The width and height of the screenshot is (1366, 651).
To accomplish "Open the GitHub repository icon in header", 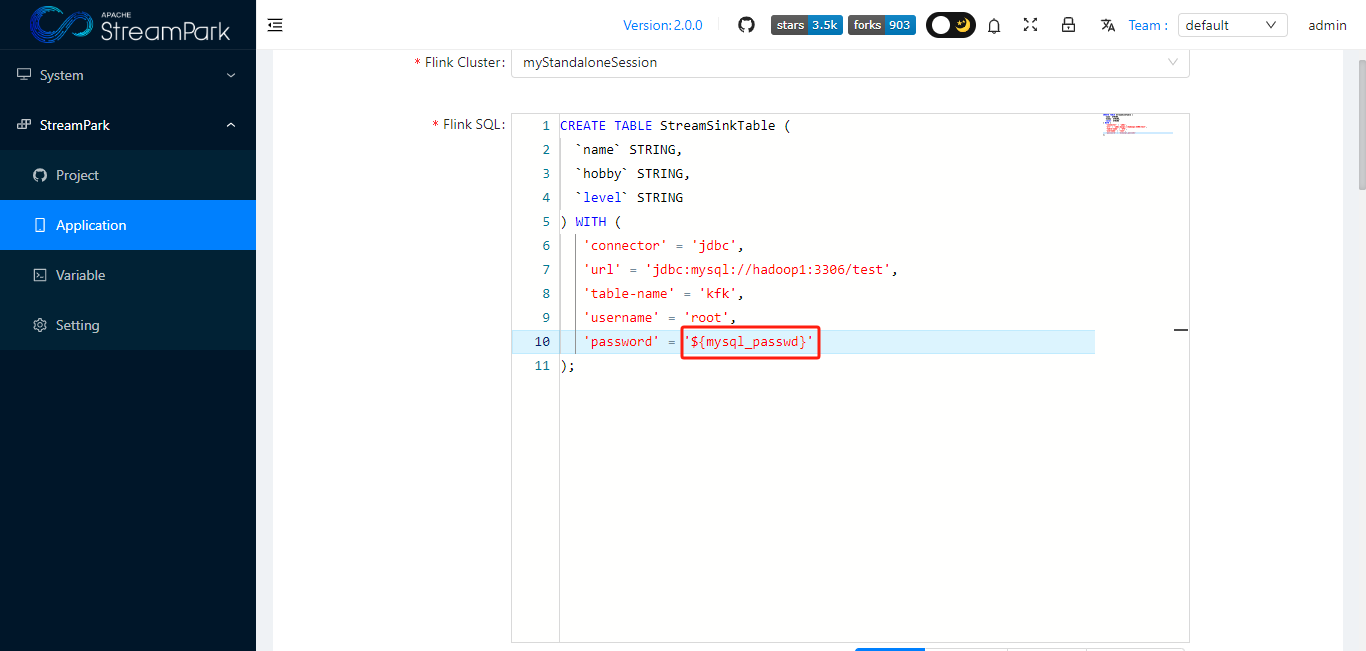I will pyautogui.click(x=746, y=25).
